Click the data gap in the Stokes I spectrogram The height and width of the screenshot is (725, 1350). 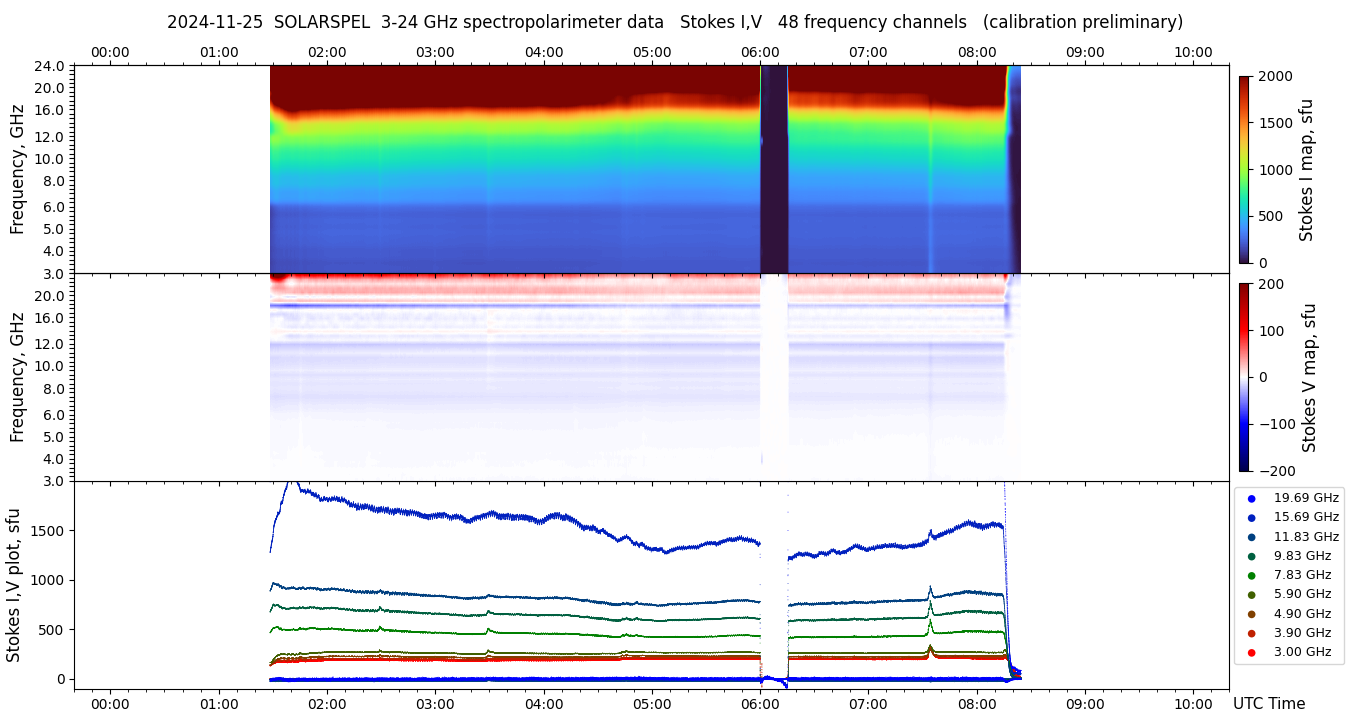coord(774,170)
